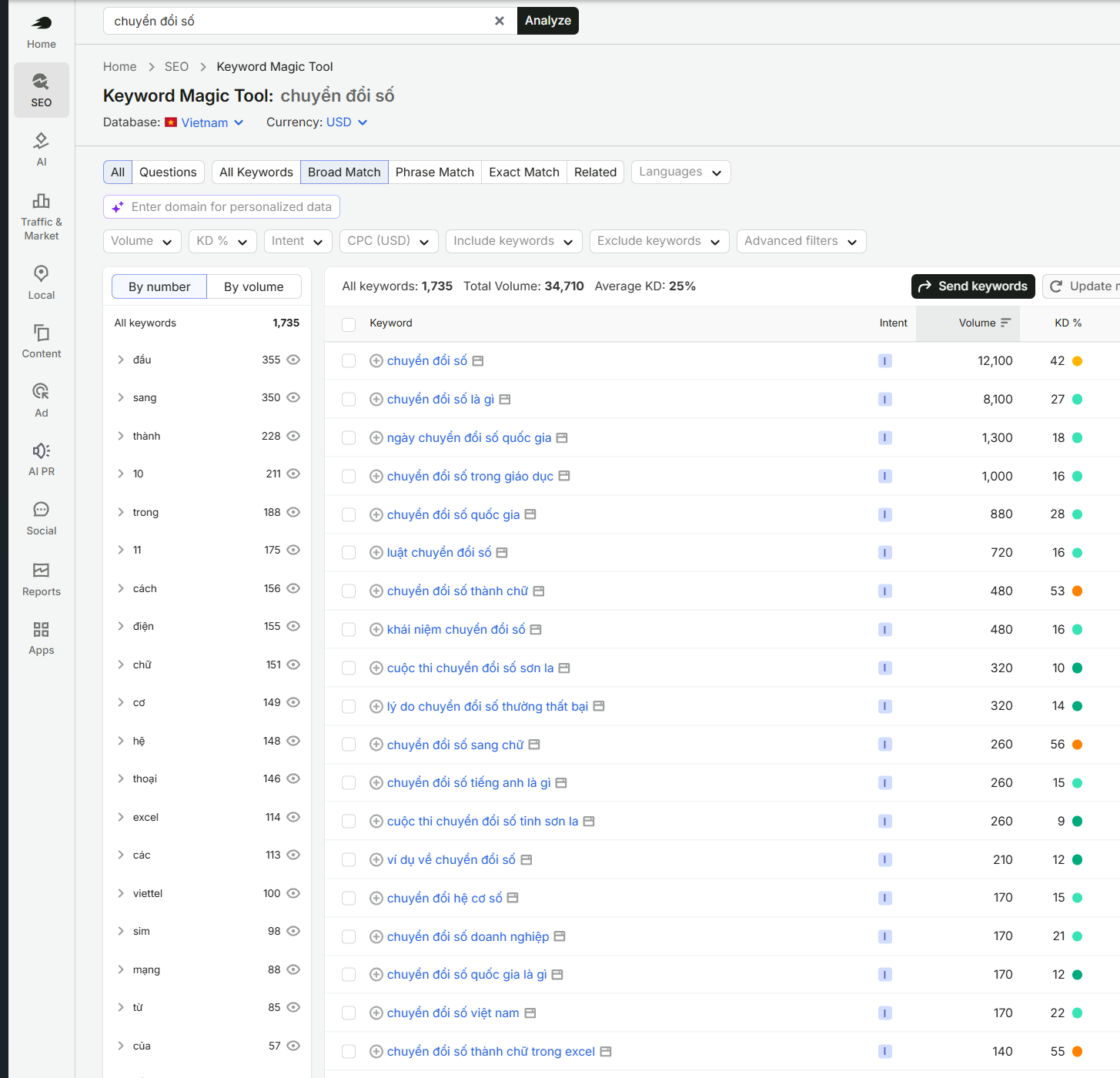Click sparkle icon in personalized data field

118,207
